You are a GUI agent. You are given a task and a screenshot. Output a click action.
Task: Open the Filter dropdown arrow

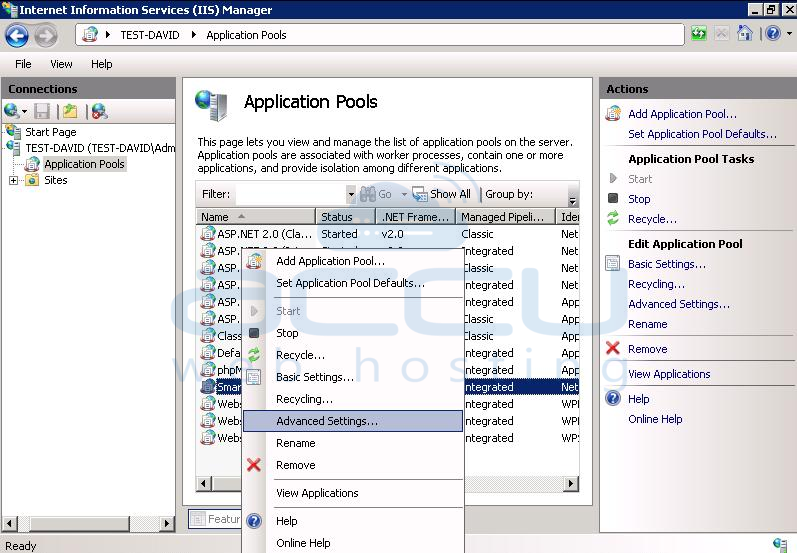pos(351,194)
